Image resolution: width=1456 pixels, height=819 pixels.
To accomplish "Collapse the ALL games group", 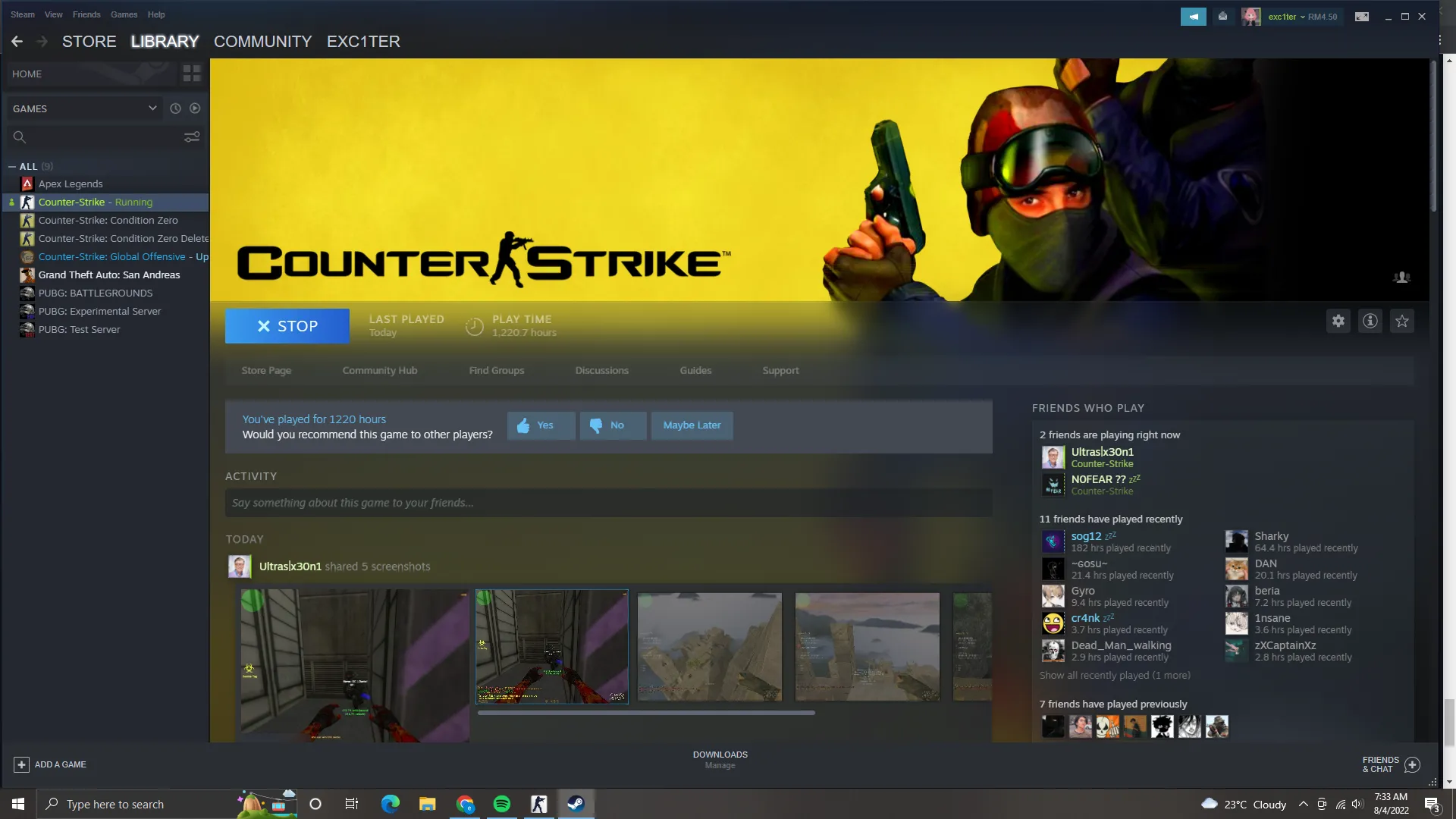I will tap(12, 166).
